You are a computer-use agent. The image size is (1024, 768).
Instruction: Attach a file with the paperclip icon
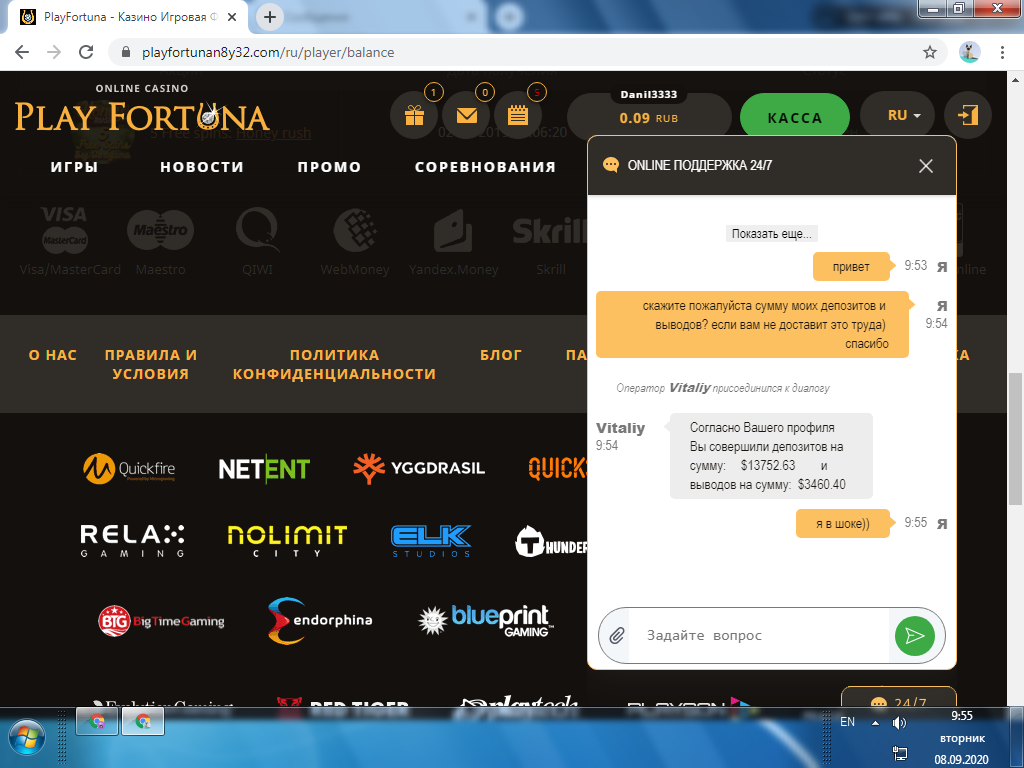click(616, 635)
